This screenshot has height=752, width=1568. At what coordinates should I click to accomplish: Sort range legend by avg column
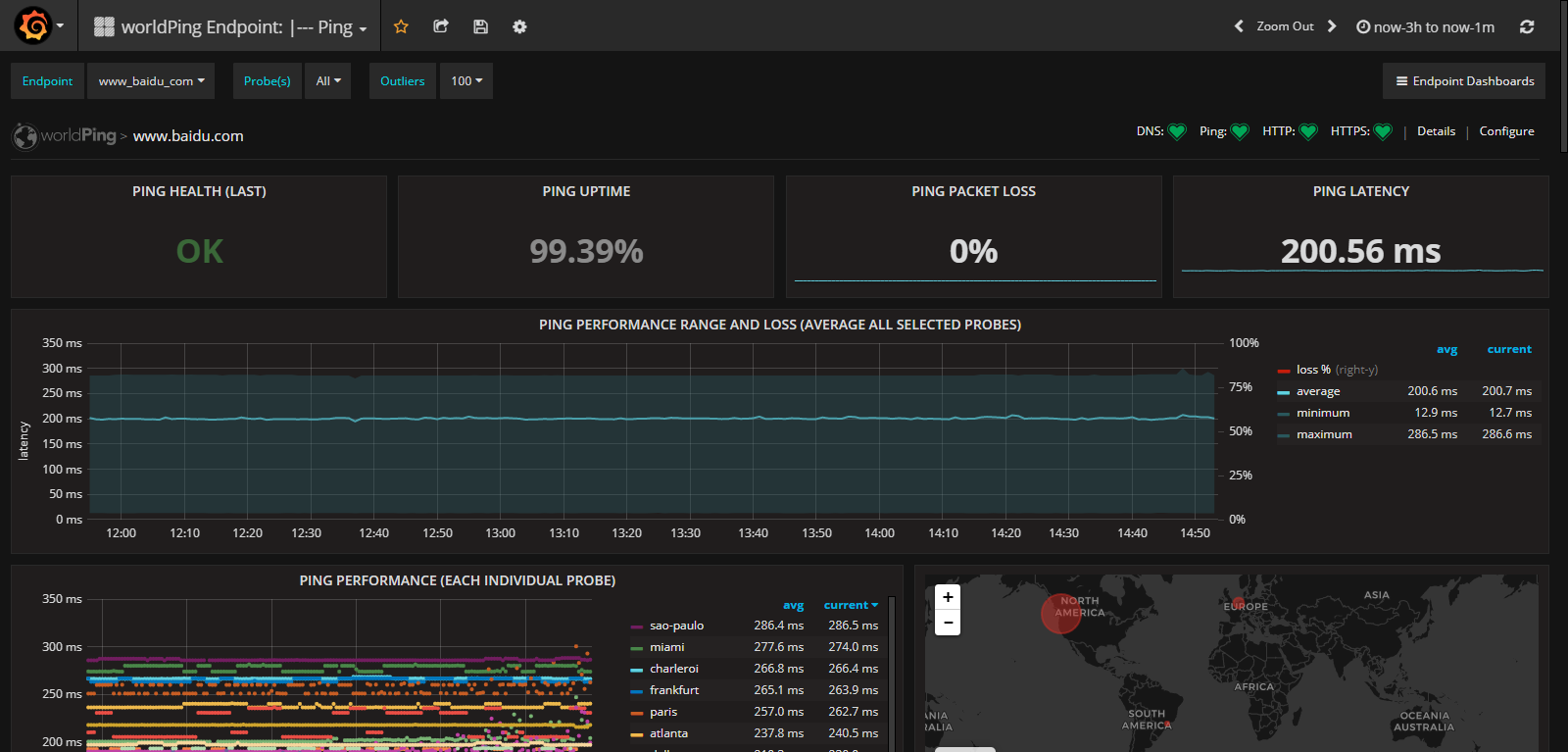[1446, 349]
